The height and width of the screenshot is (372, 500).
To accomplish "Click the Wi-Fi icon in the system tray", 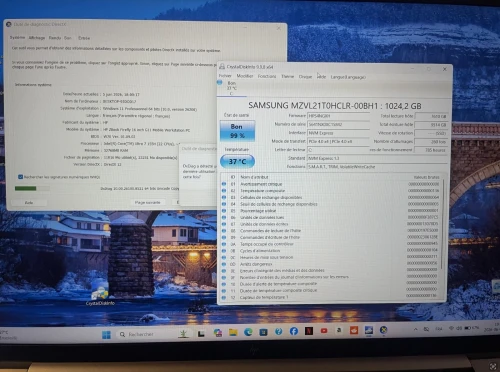I will tap(452, 328).
